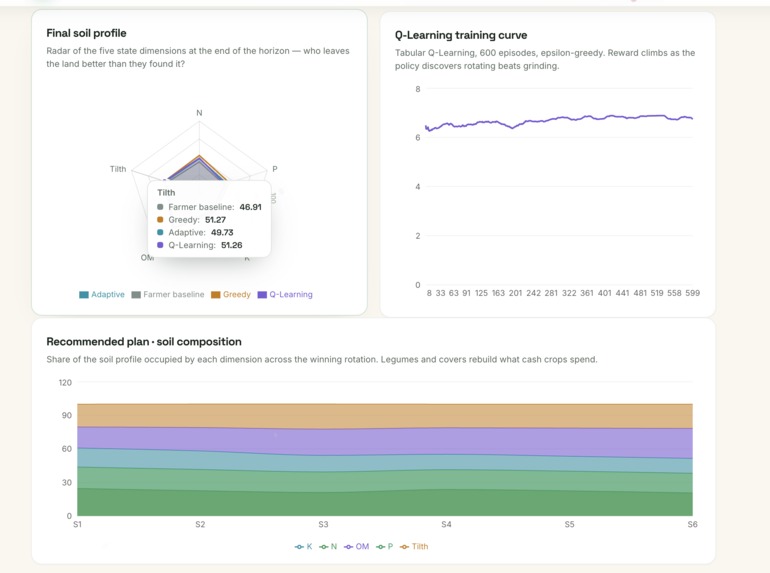Click the N axis label on radar
This screenshot has width=770, height=573.
[199, 113]
